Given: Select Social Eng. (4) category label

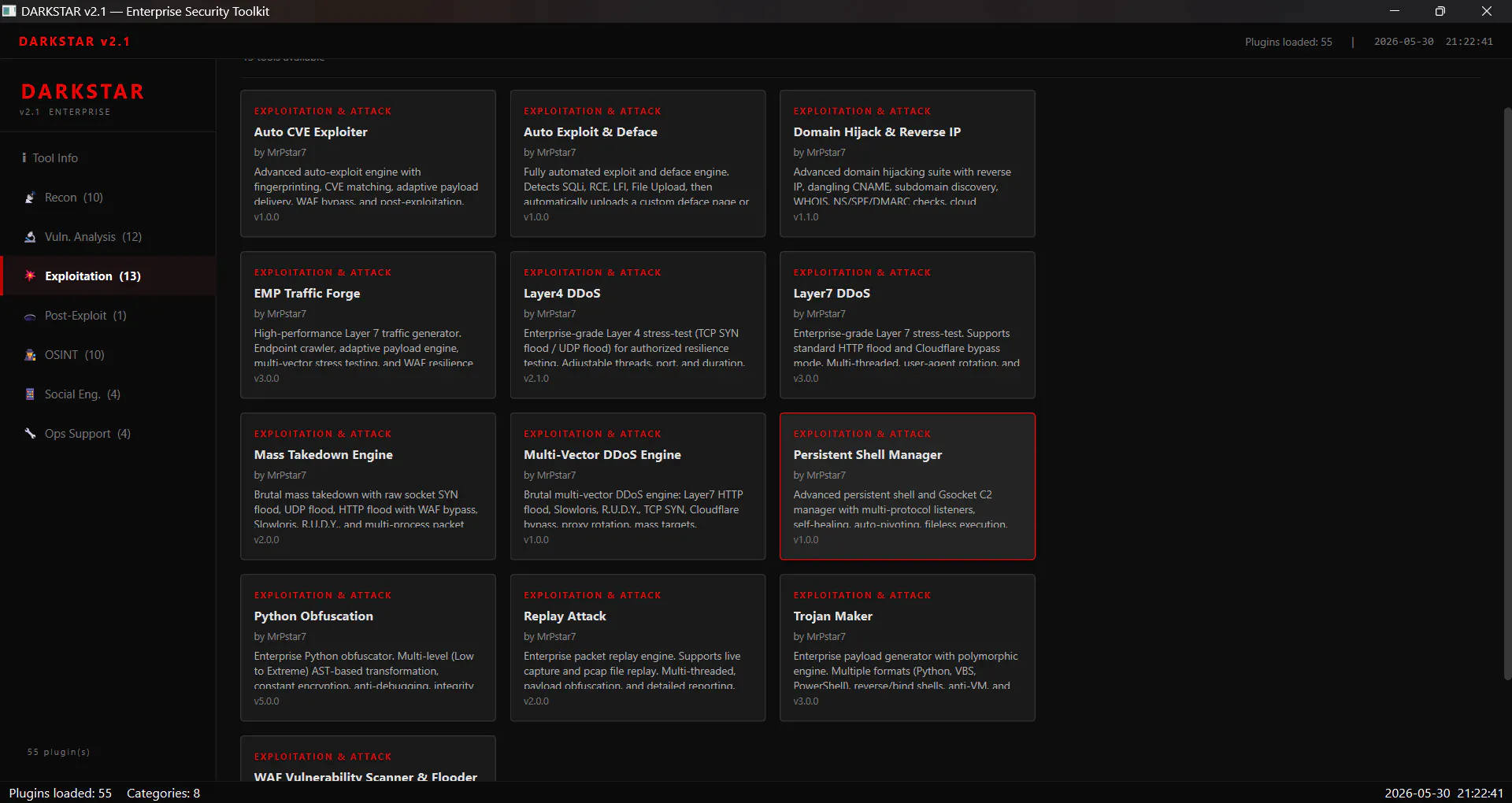Looking at the screenshot, I should tap(83, 394).
